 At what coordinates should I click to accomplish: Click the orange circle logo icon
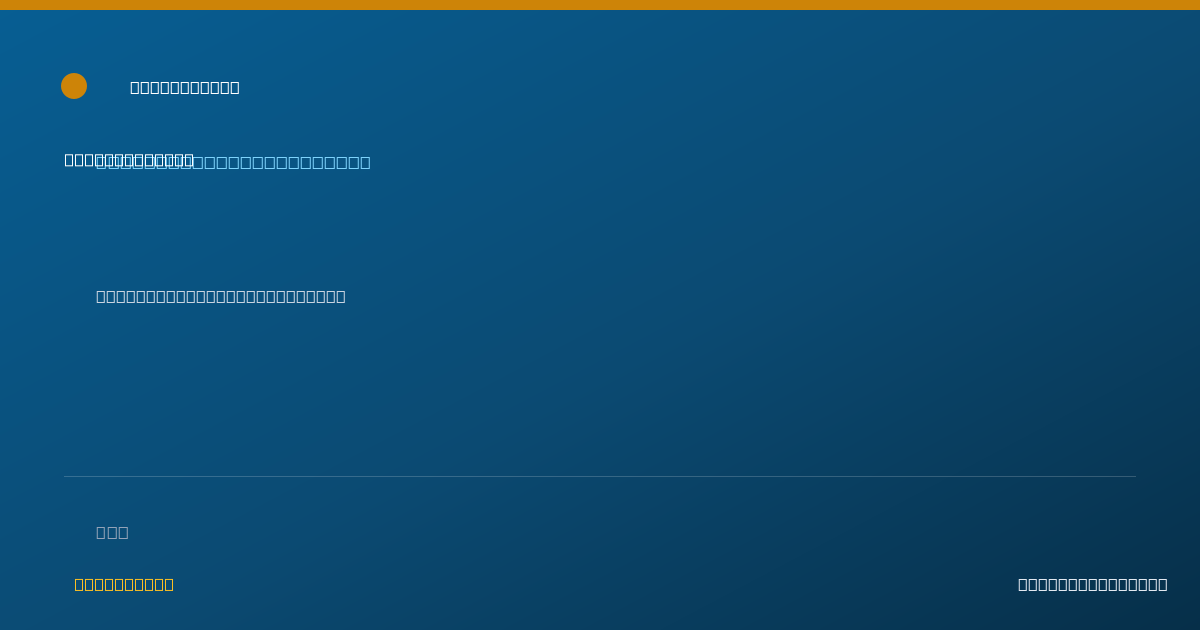click(x=74, y=86)
